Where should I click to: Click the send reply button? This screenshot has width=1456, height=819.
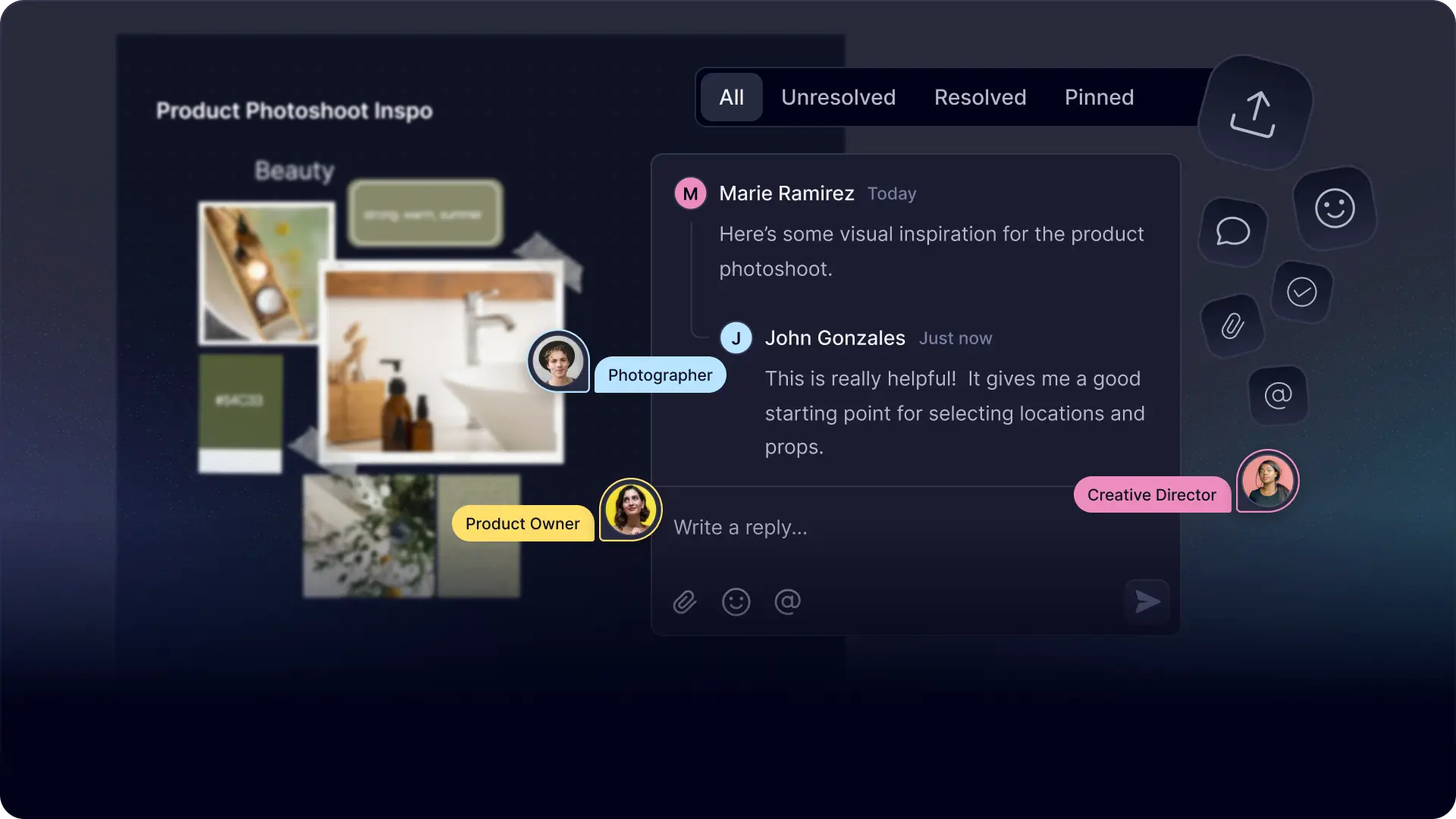[x=1146, y=601]
